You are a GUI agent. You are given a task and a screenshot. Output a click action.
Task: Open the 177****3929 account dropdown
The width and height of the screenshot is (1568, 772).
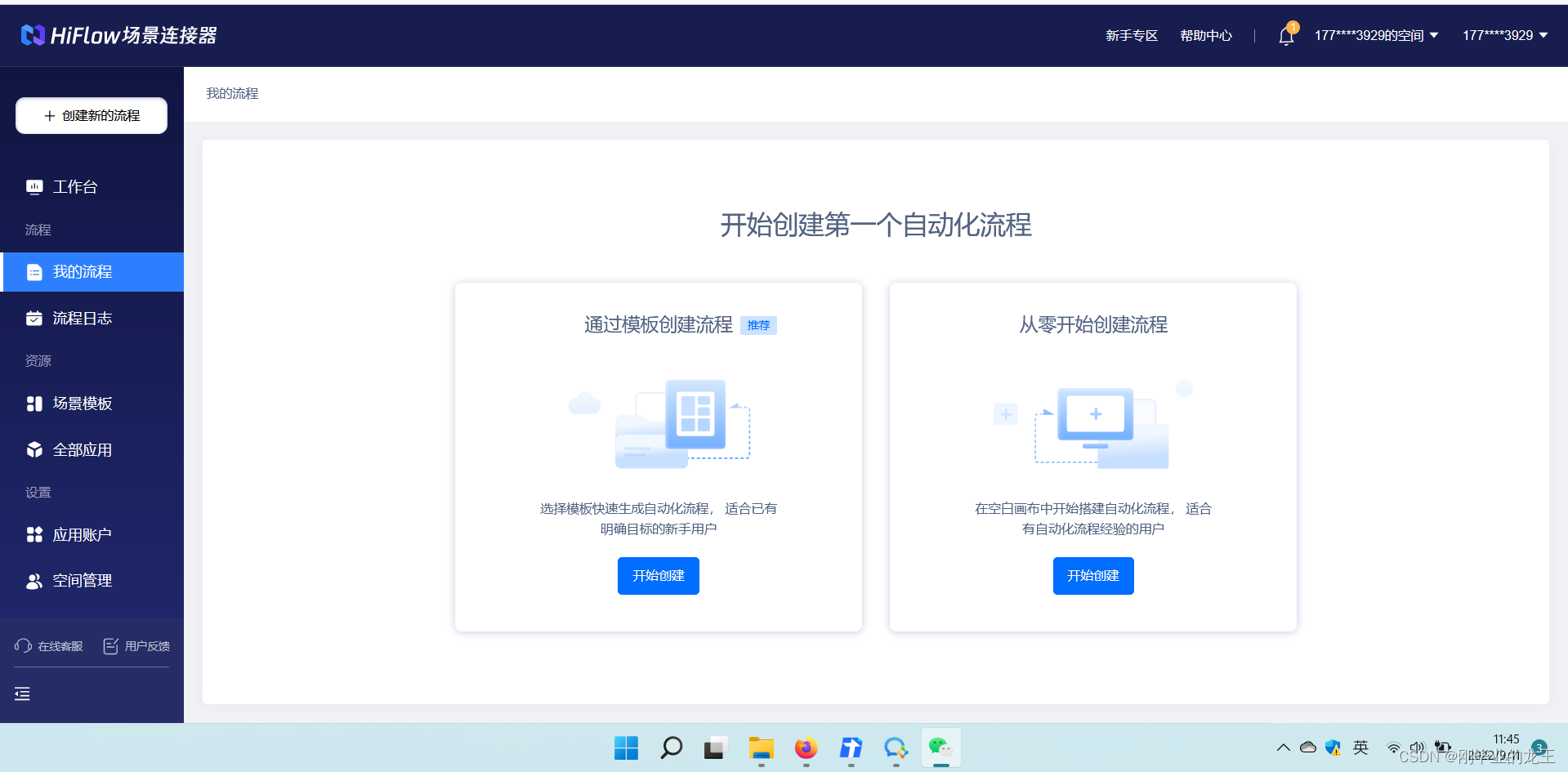pyautogui.click(x=1505, y=35)
